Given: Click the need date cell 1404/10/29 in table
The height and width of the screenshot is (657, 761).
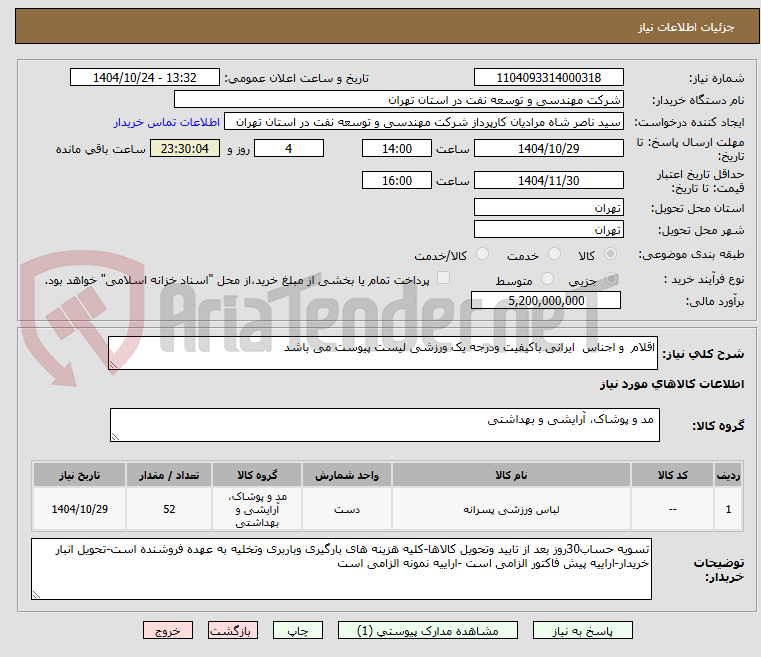Looking at the screenshot, I should tap(80, 509).
